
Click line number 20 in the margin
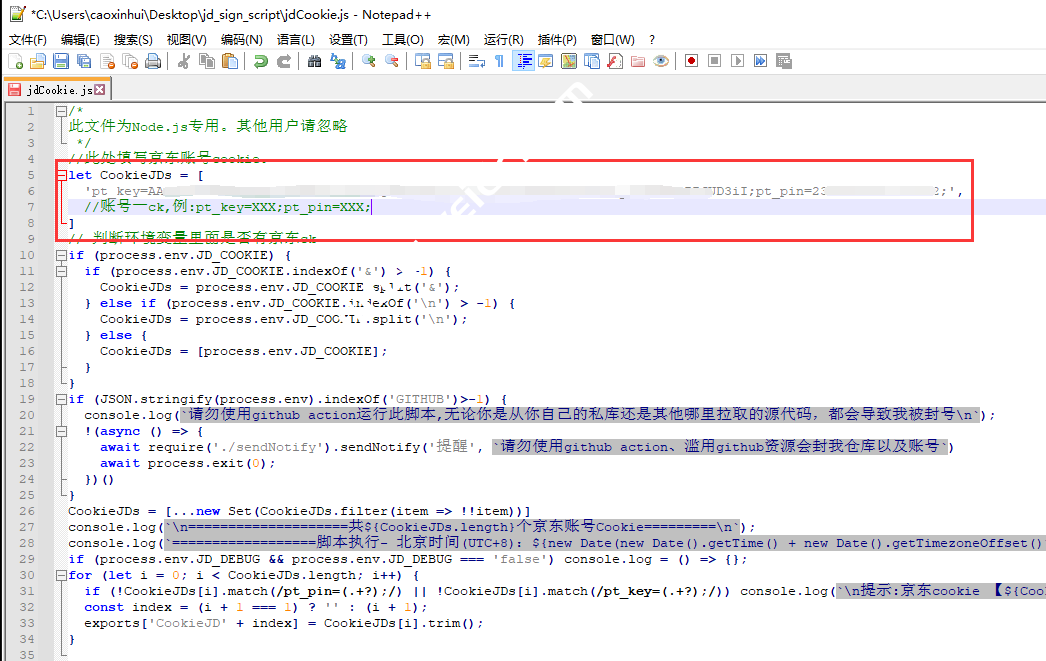pyautogui.click(x=30, y=415)
